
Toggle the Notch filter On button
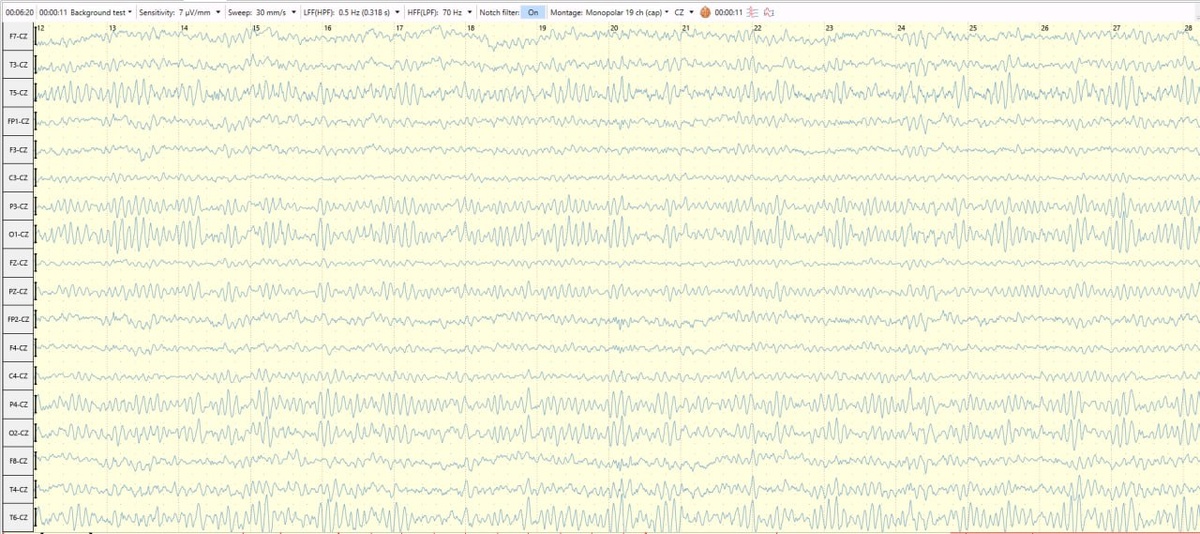click(x=533, y=12)
